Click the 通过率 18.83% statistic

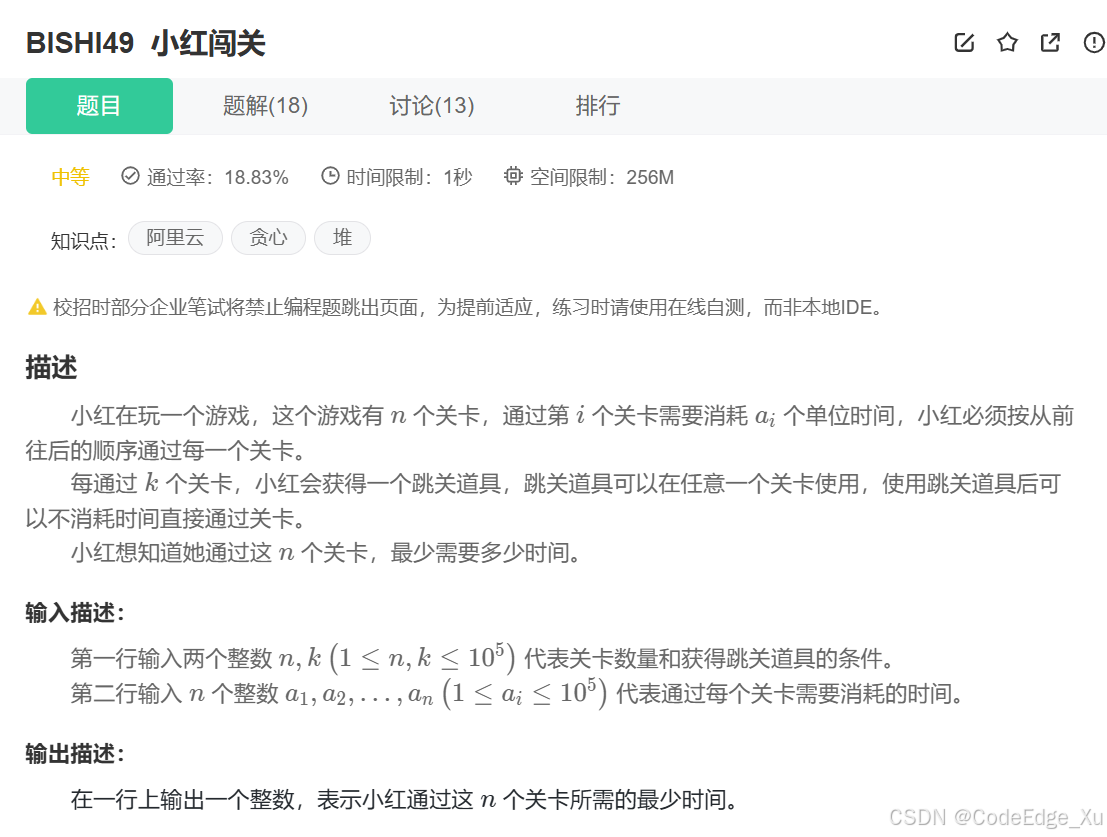point(218,176)
